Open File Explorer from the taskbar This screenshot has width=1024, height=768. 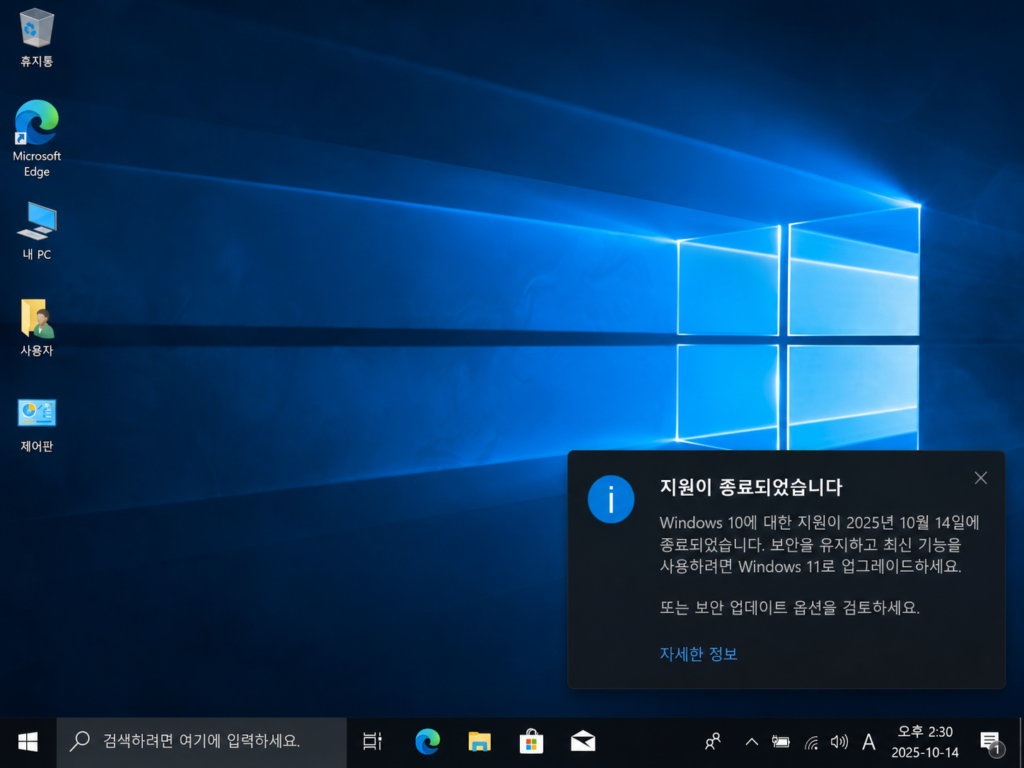click(x=479, y=742)
